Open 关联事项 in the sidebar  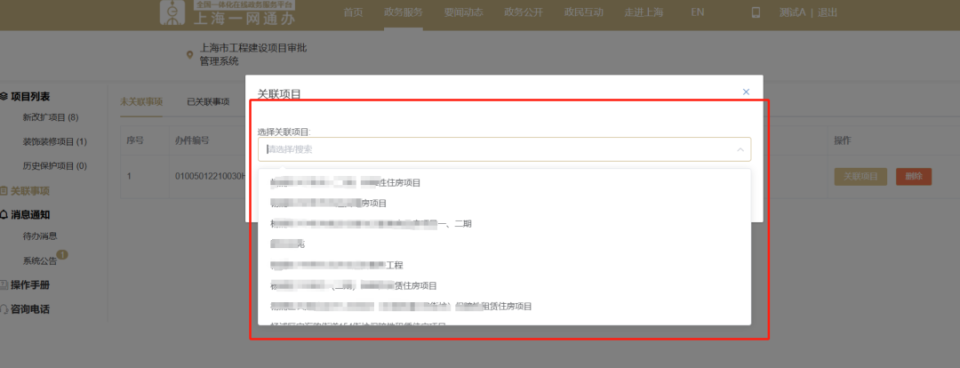tap(31, 191)
